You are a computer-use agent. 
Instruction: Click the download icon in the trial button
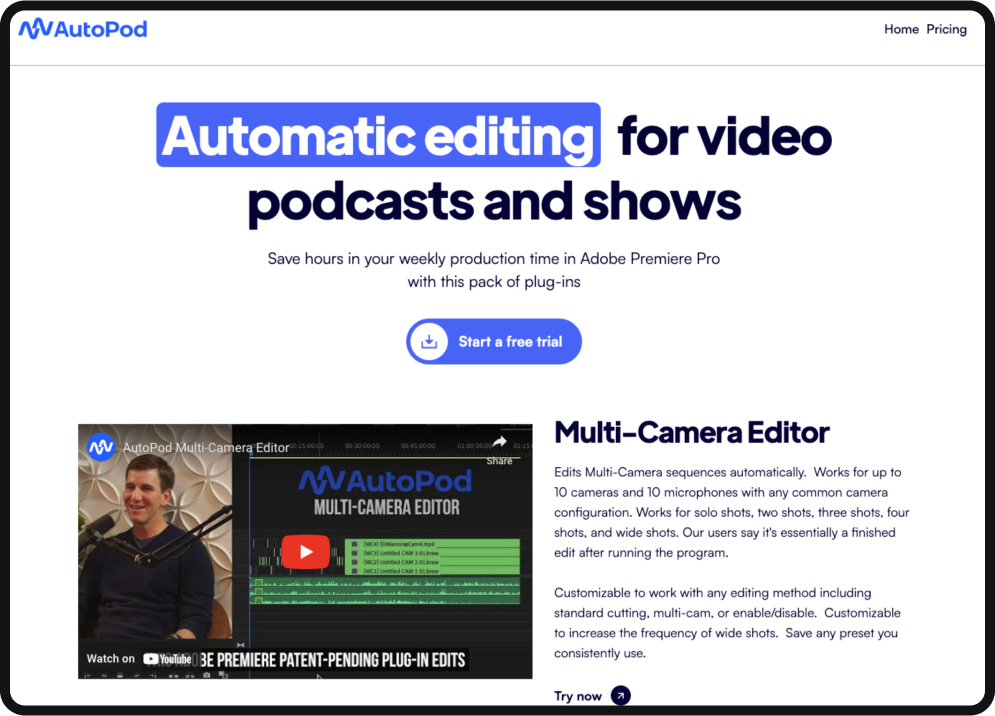(x=429, y=342)
